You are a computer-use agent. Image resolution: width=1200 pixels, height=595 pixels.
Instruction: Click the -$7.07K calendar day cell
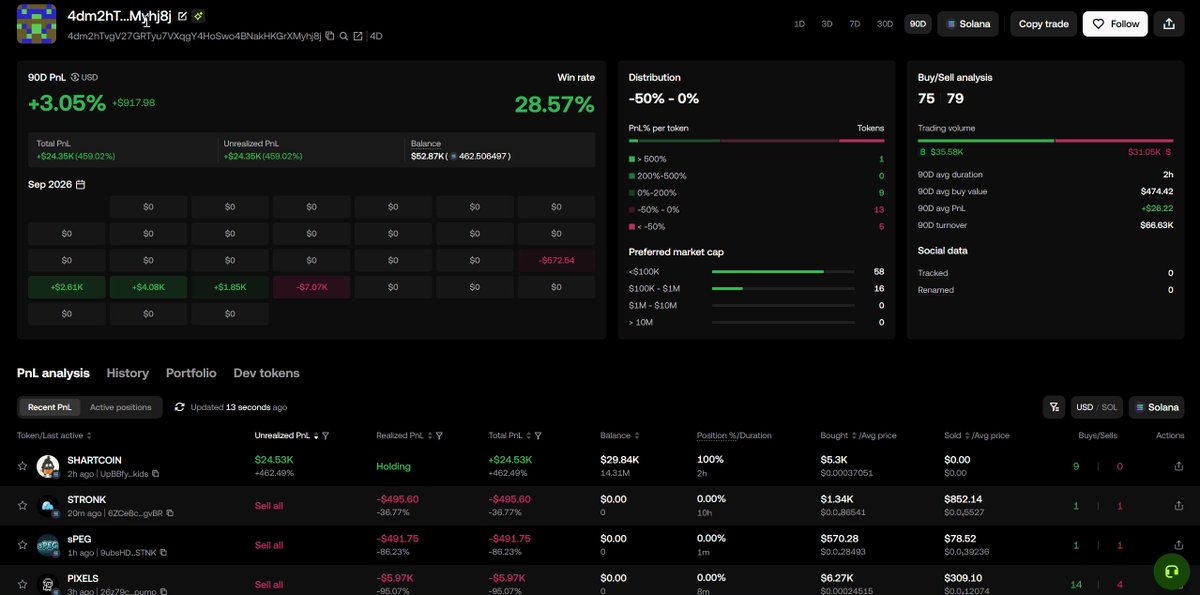pos(312,287)
